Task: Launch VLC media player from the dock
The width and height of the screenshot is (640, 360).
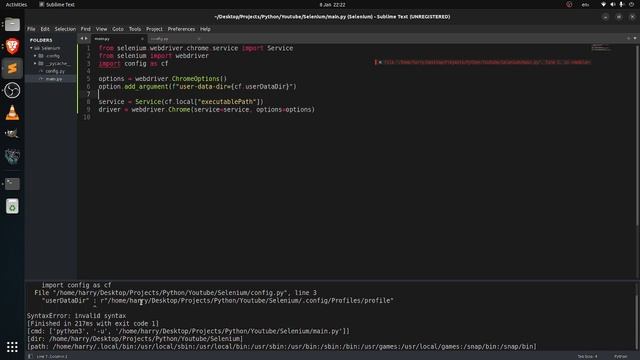Action: pos(12,112)
